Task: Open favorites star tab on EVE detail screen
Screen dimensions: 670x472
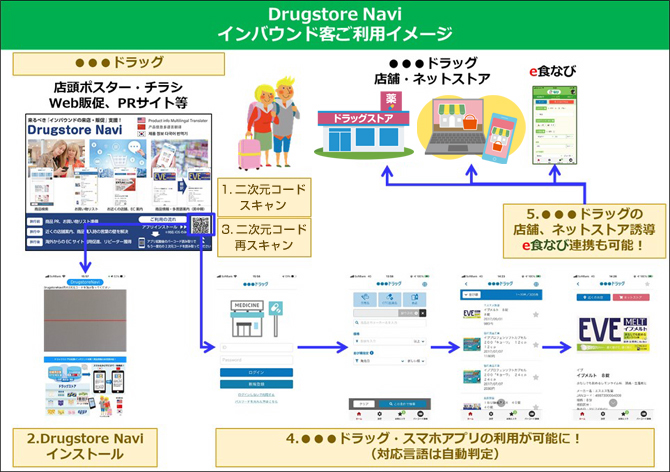Action: pos(623,414)
